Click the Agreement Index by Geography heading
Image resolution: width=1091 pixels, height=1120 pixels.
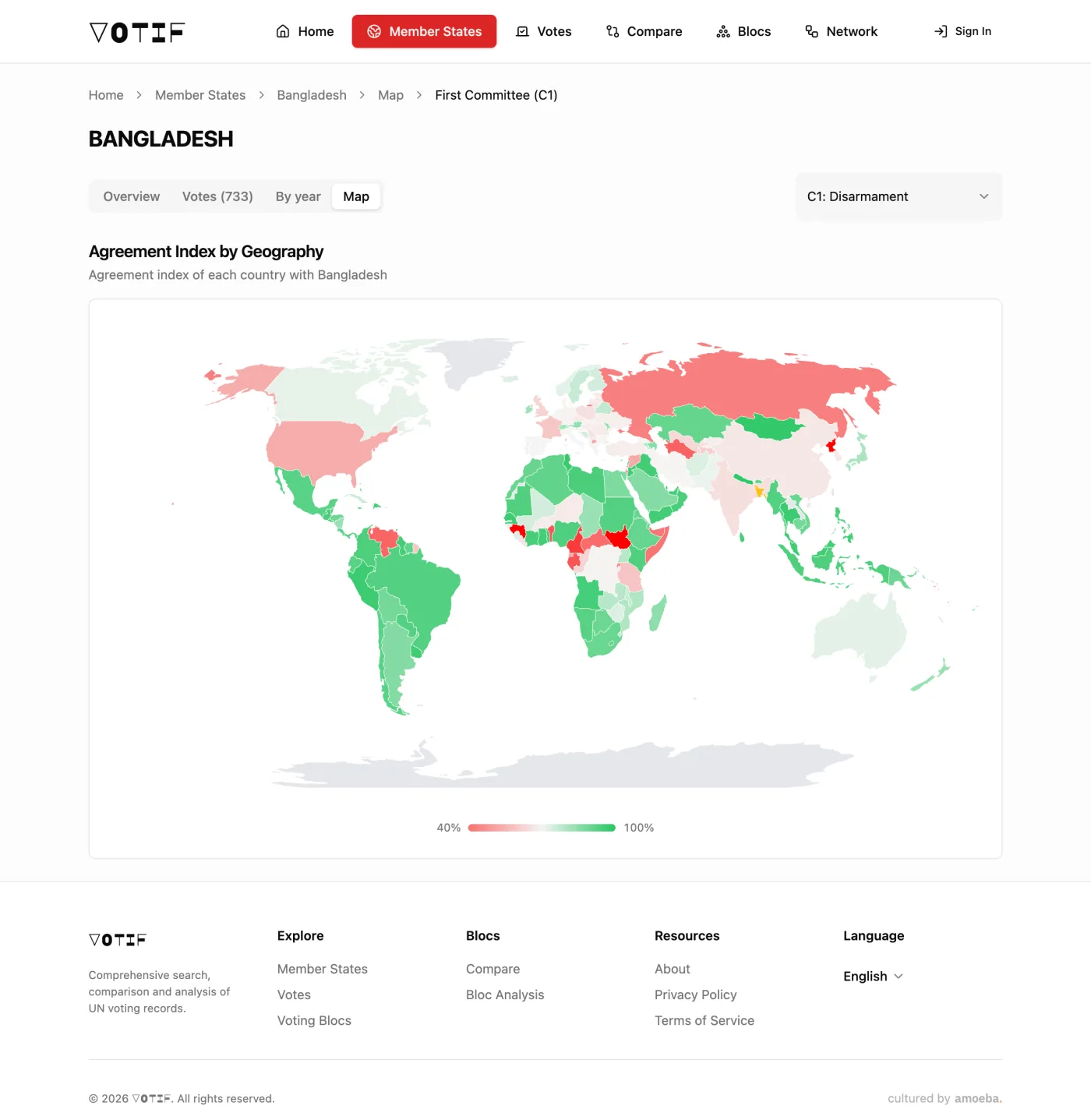point(206,252)
